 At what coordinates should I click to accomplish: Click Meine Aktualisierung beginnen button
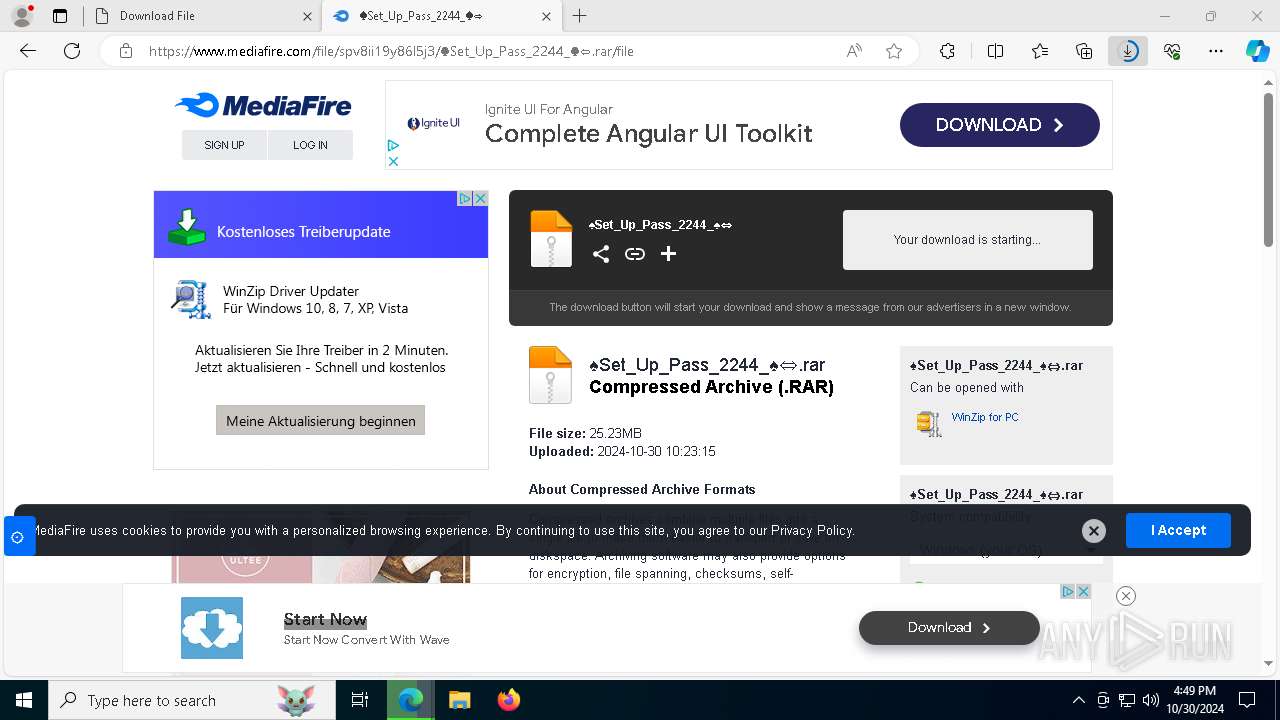pyautogui.click(x=320, y=420)
